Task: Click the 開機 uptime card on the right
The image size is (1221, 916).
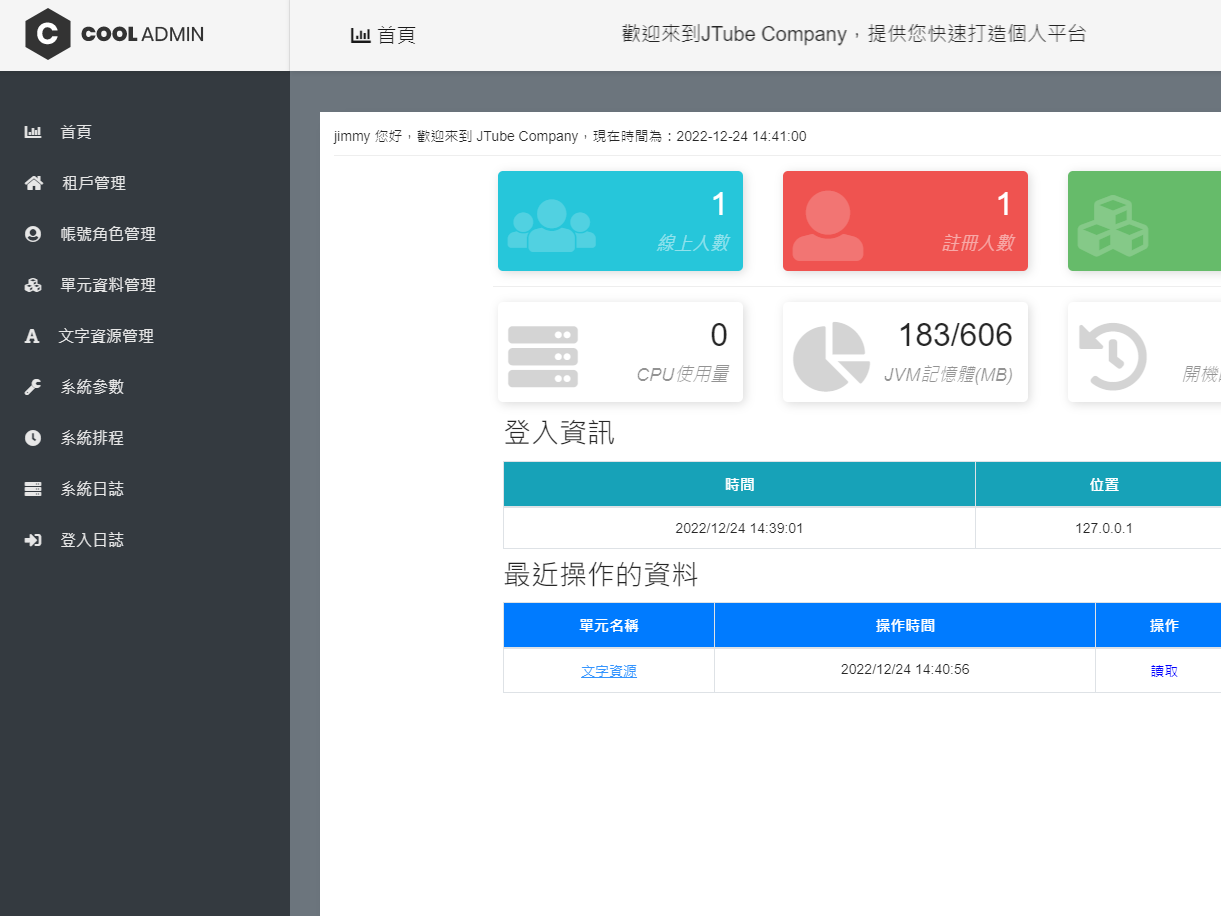Action: click(1143, 351)
